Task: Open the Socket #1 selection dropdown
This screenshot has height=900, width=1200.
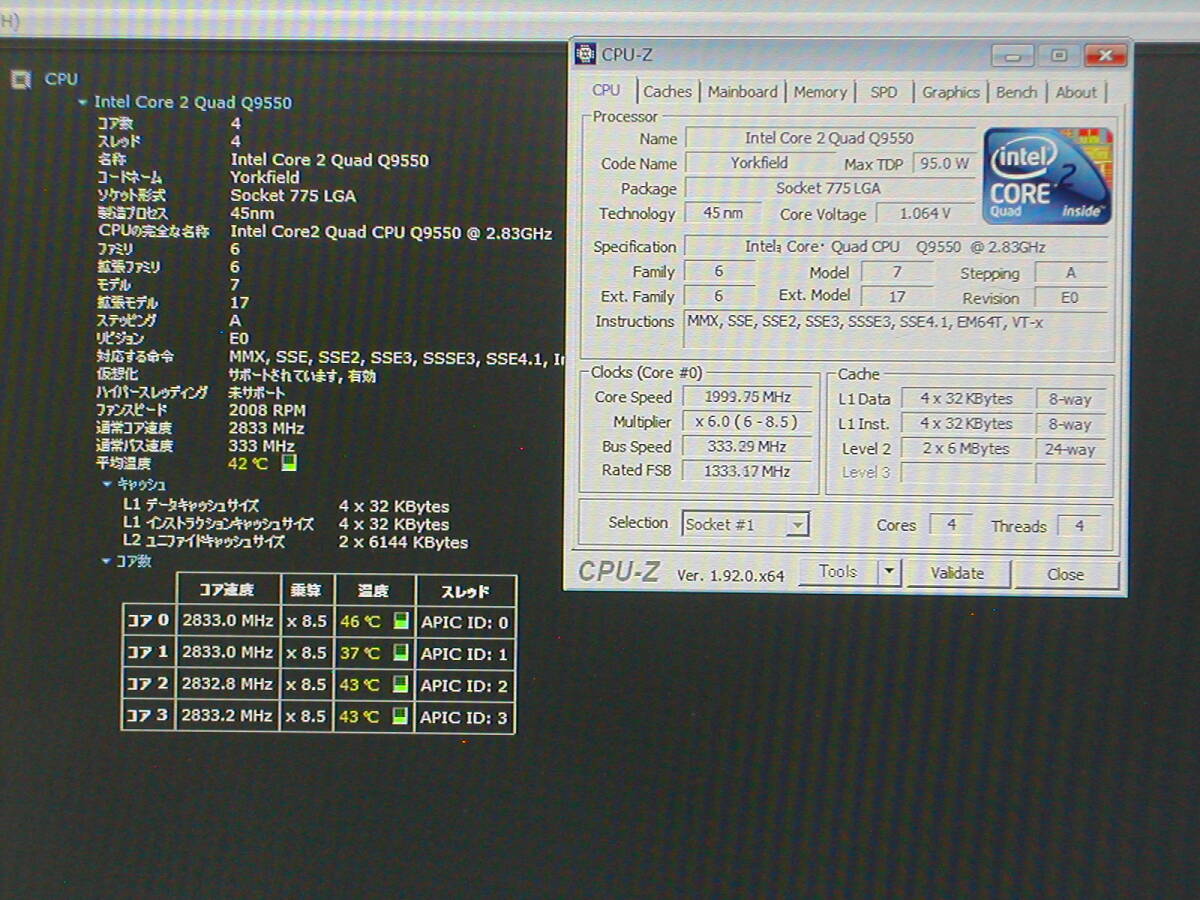Action: (x=797, y=524)
